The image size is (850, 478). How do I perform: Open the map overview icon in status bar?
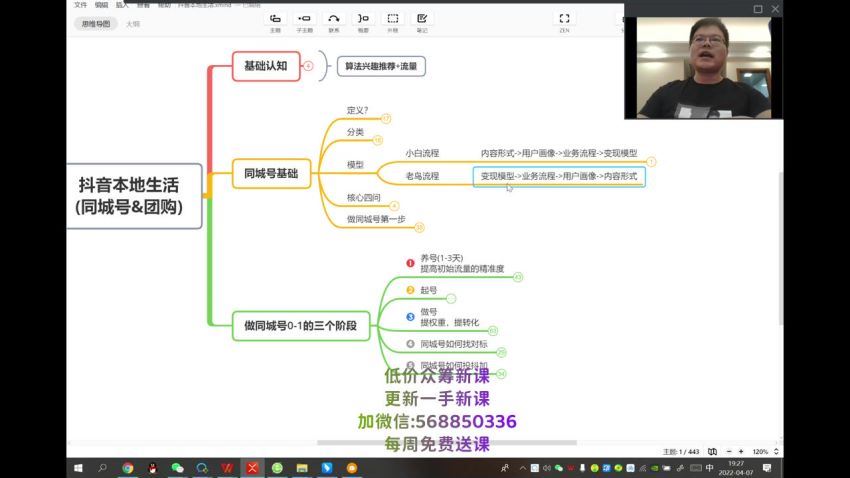coord(712,451)
